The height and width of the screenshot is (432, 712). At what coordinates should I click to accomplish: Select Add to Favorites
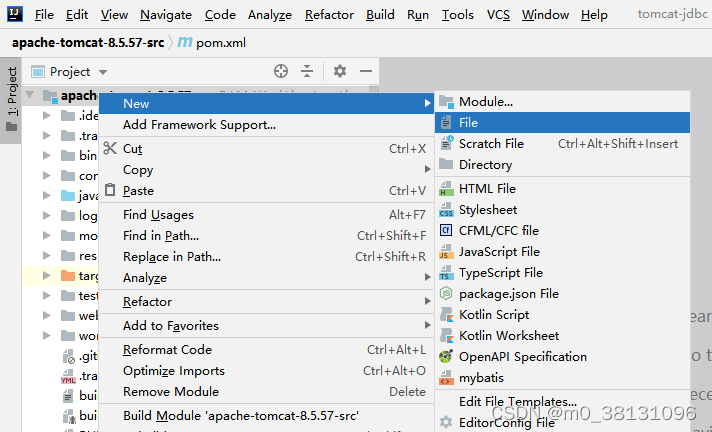[267, 325]
